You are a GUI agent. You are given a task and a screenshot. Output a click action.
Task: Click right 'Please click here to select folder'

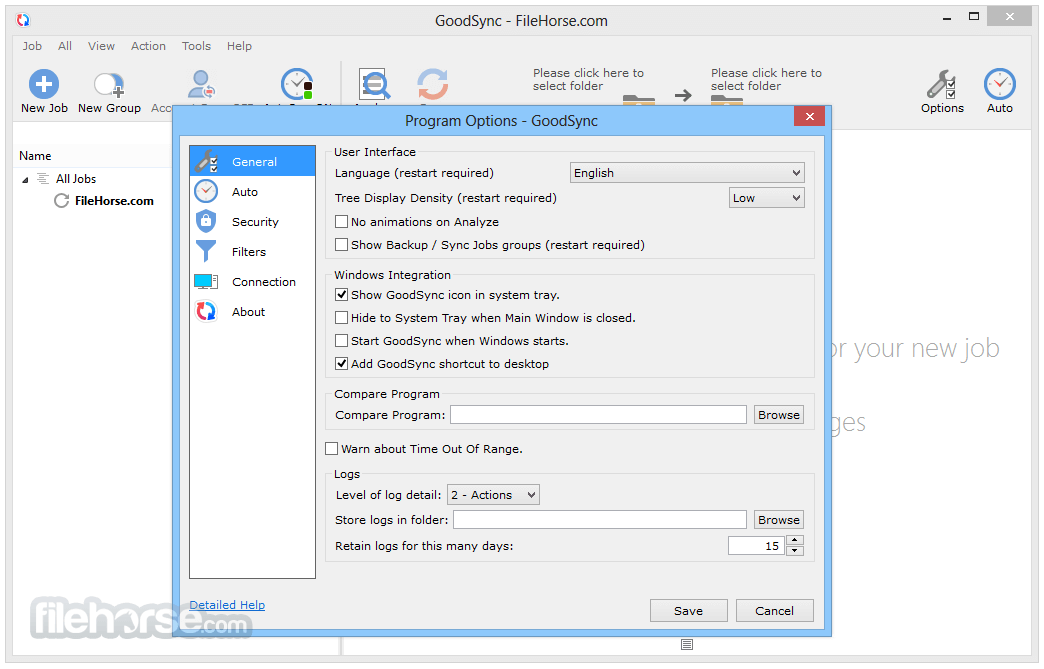(766, 79)
